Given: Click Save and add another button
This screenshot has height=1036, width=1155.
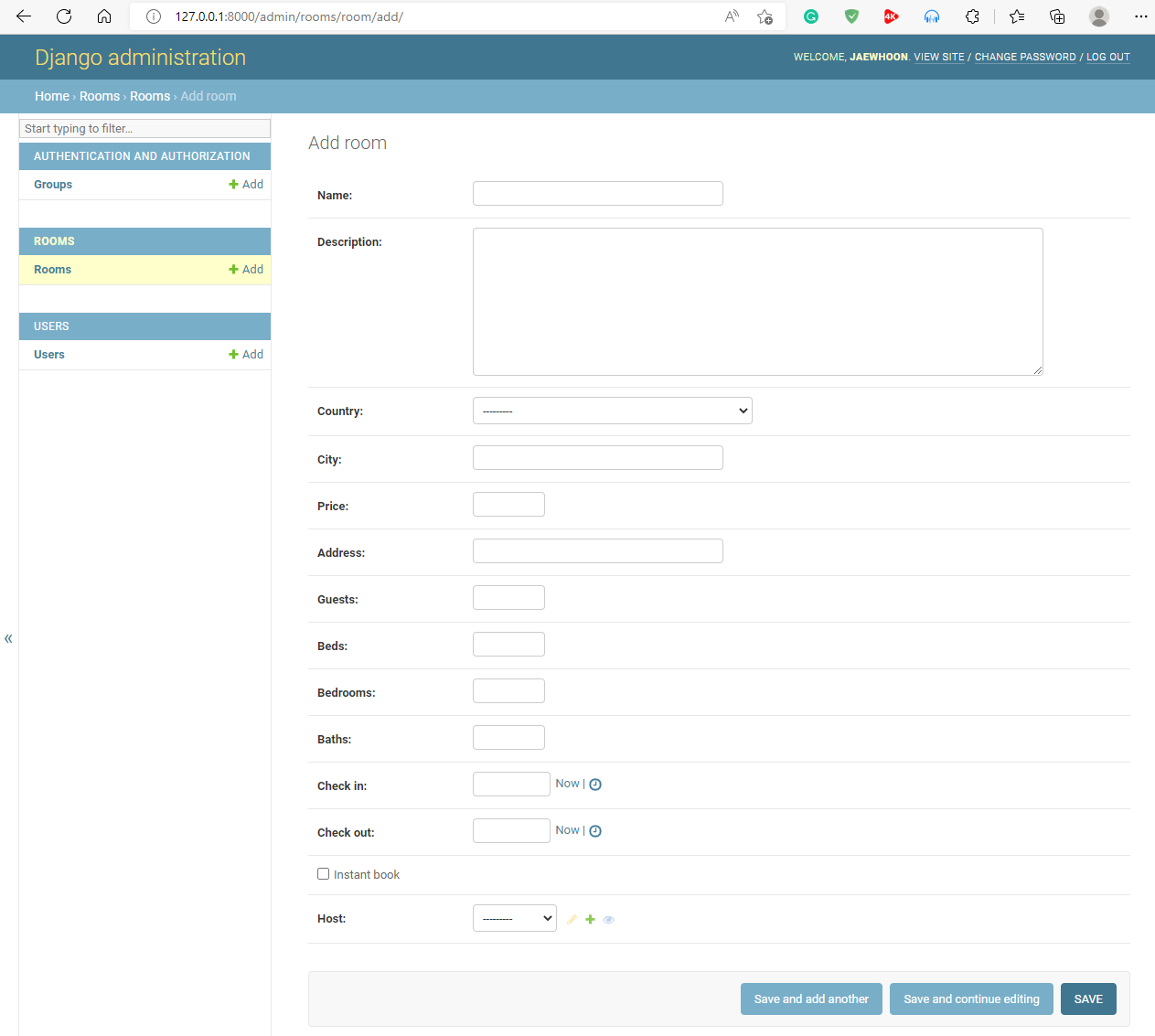Looking at the screenshot, I should pyautogui.click(x=811, y=999).
